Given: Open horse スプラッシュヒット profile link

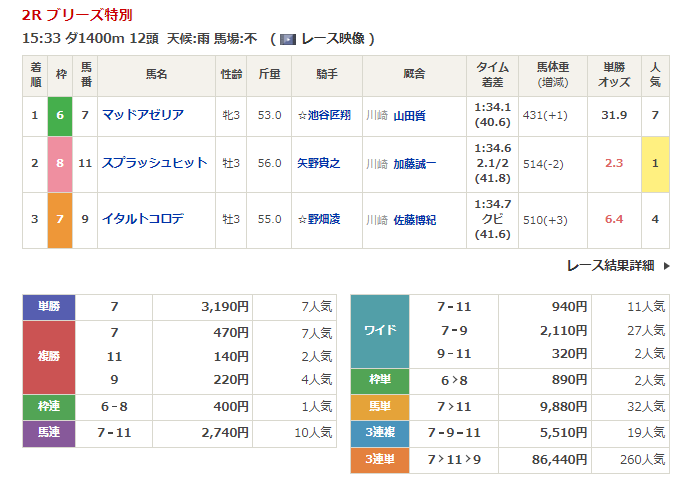Looking at the screenshot, I should pyautogui.click(x=154, y=163).
